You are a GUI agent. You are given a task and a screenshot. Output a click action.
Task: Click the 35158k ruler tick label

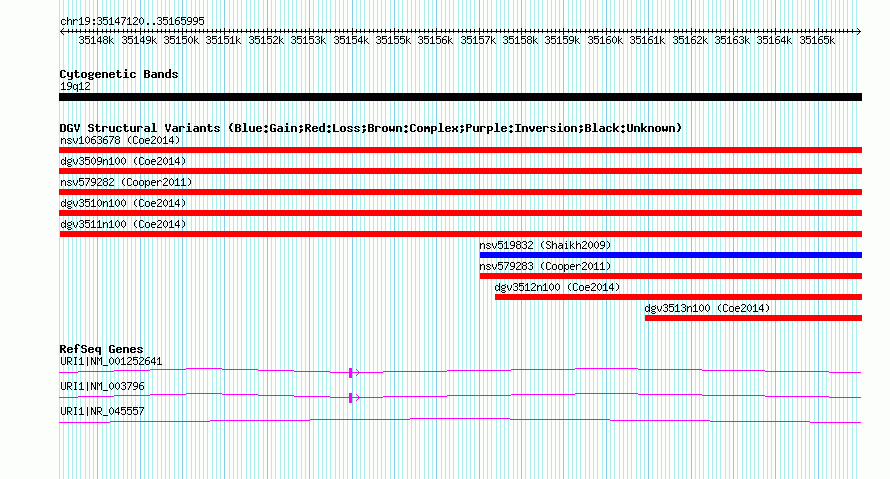point(520,40)
